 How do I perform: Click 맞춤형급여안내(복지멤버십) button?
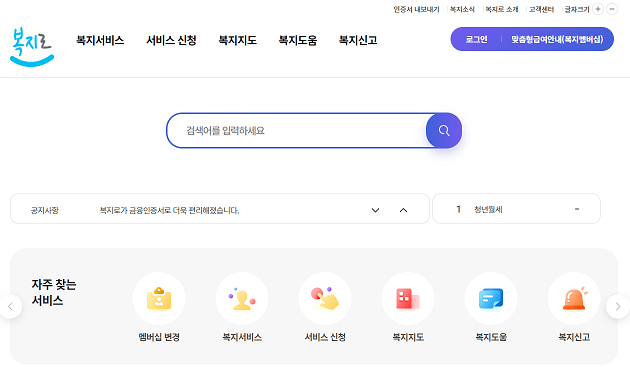click(x=557, y=39)
